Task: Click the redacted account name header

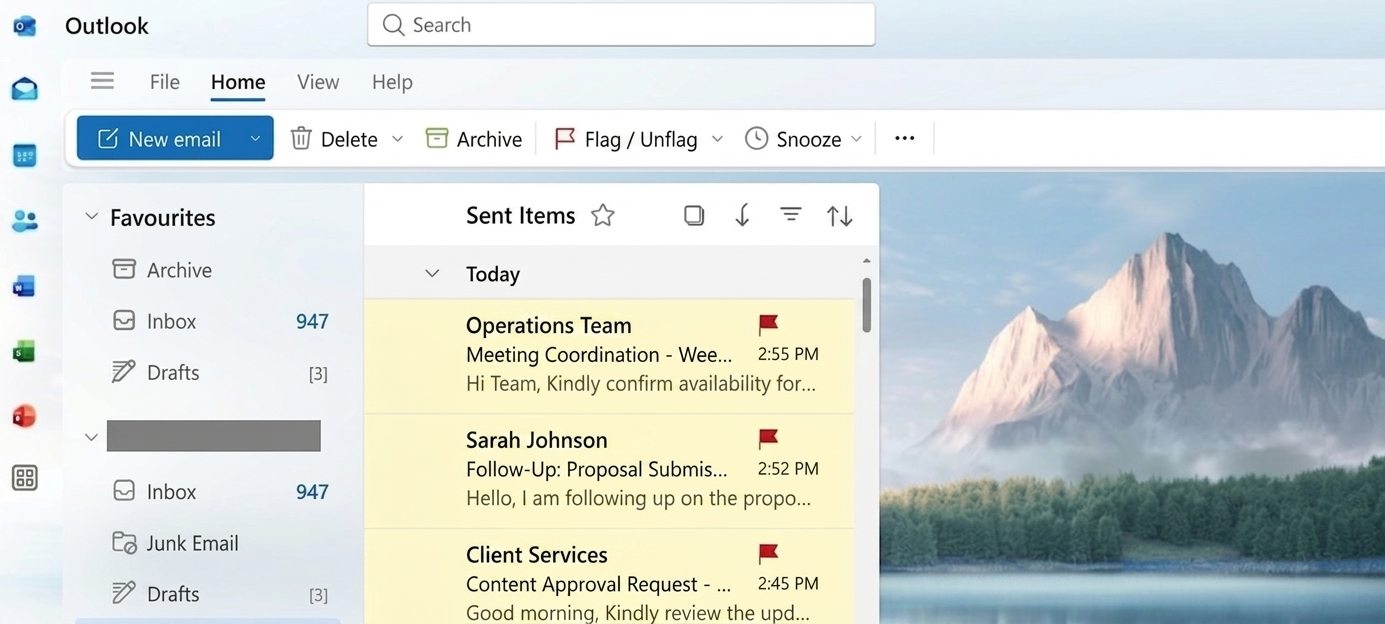Action: pos(214,436)
